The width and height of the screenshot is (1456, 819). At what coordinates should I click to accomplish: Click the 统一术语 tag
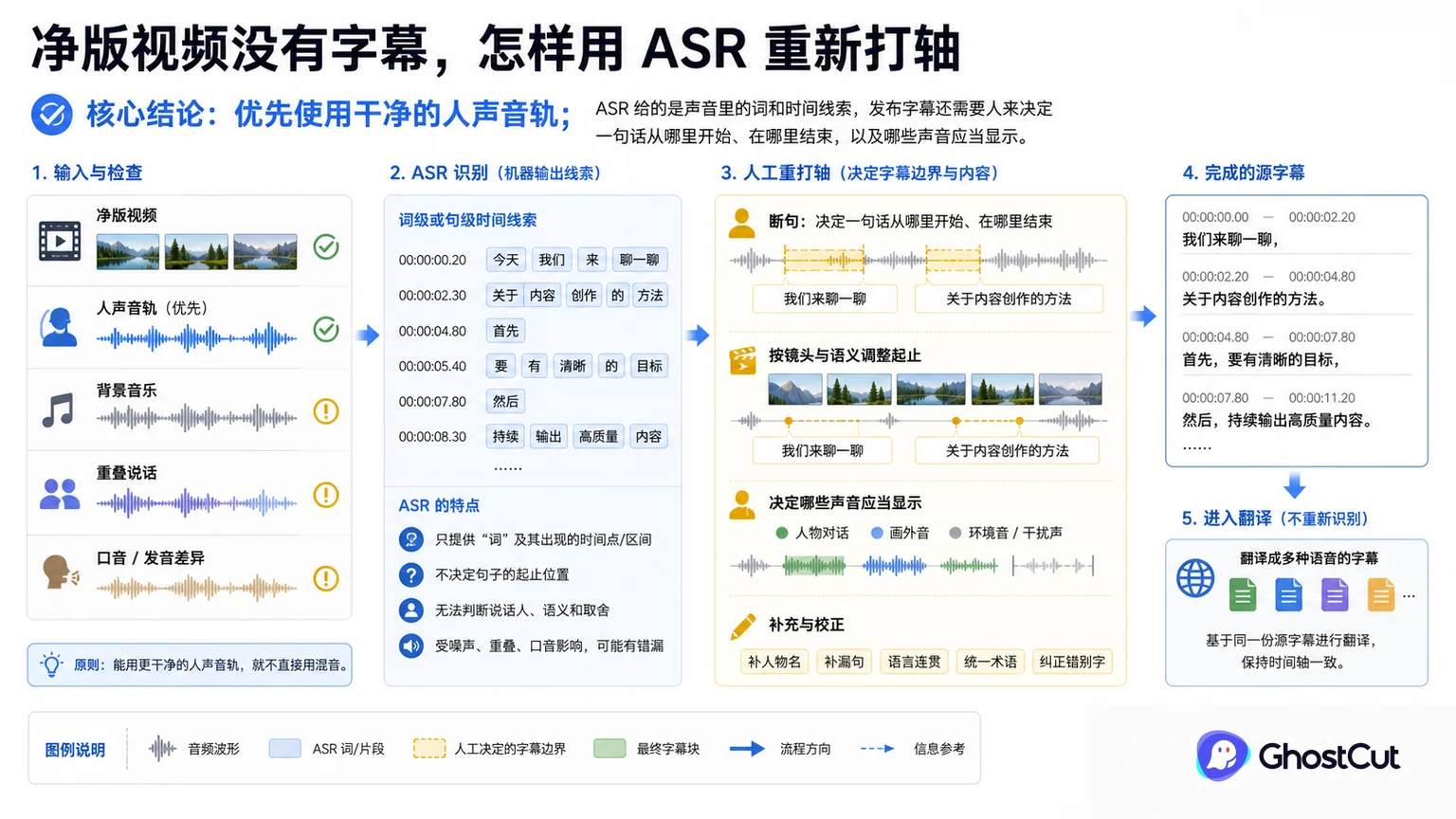991,662
